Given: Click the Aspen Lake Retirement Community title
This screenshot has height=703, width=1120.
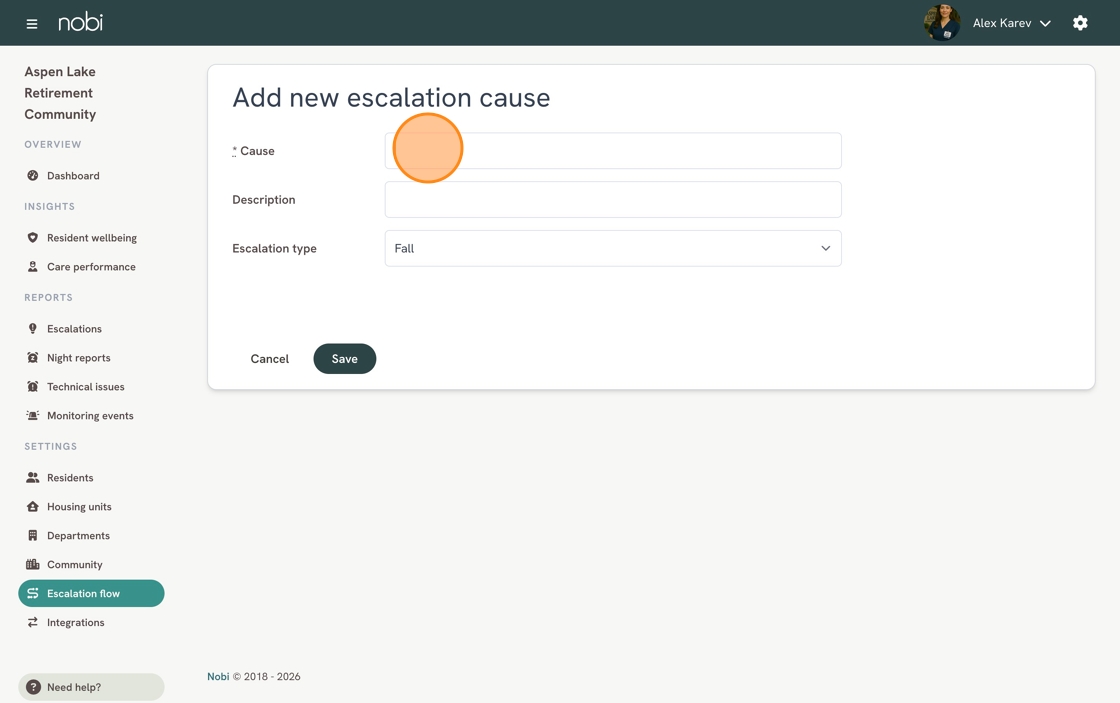Looking at the screenshot, I should [60, 93].
